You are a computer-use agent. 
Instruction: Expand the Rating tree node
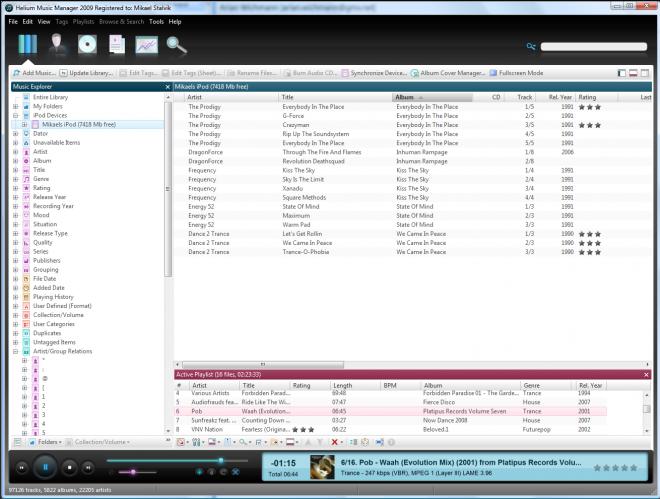click(x=16, y=188)
